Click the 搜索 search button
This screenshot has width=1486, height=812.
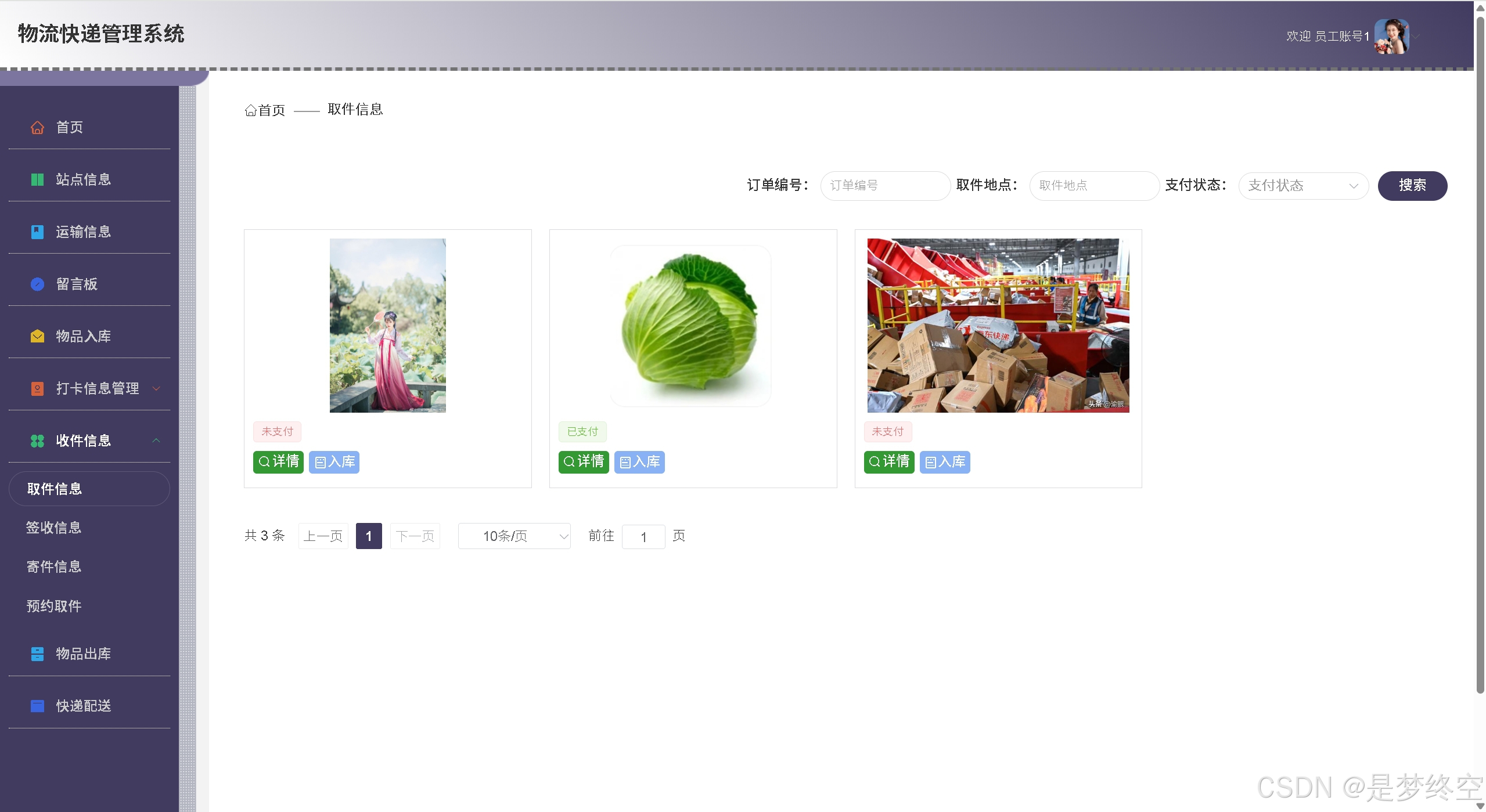(x=1412, y=186)
